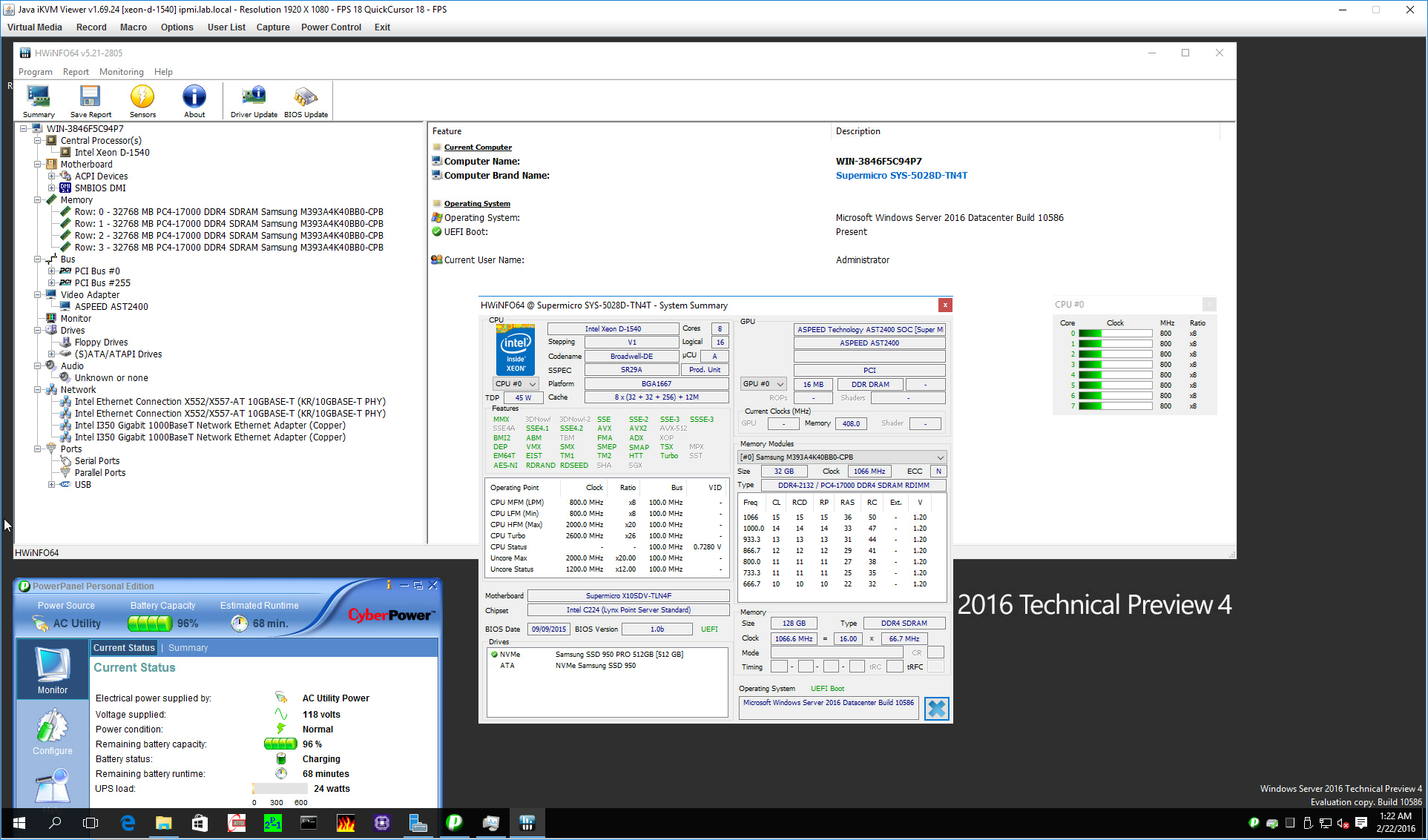Image resolution: width=1428 pixels, height=840 pixels.
Task: Click the Supermicro SYS-5028D-TN4T link
Action: click(901, 176)
